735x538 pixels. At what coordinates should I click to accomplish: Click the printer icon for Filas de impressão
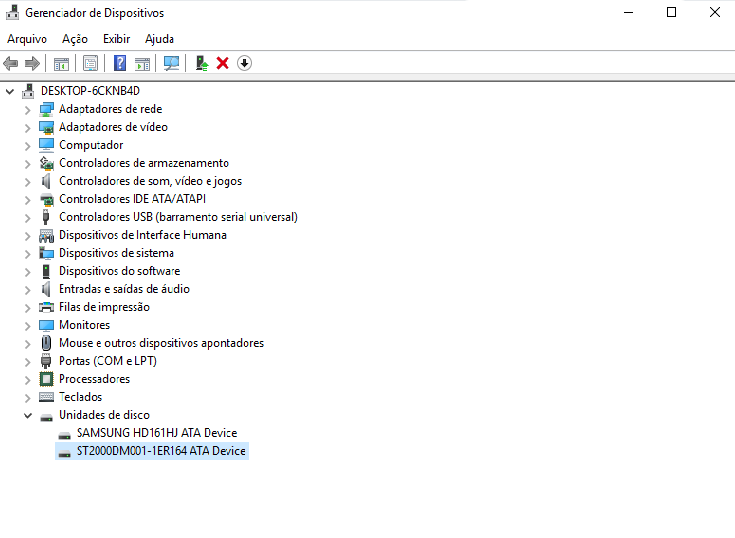click(46, 307)
